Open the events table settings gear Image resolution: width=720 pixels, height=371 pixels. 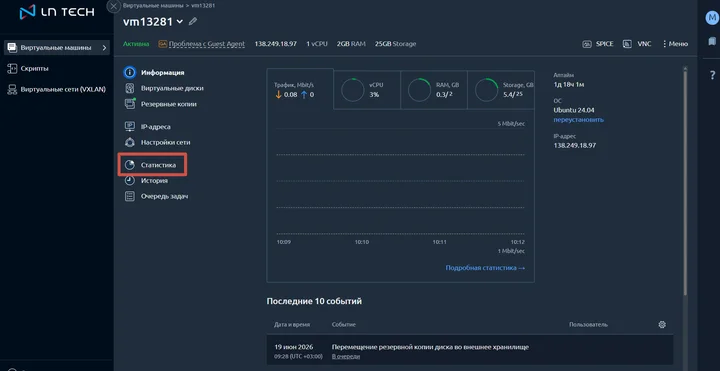(662, 324)
